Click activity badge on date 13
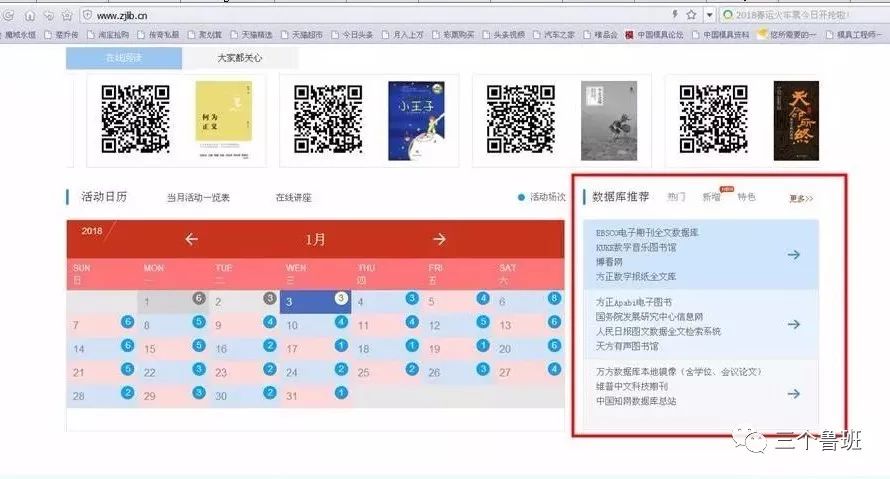 pyautogui.click(x=555, y=322)
